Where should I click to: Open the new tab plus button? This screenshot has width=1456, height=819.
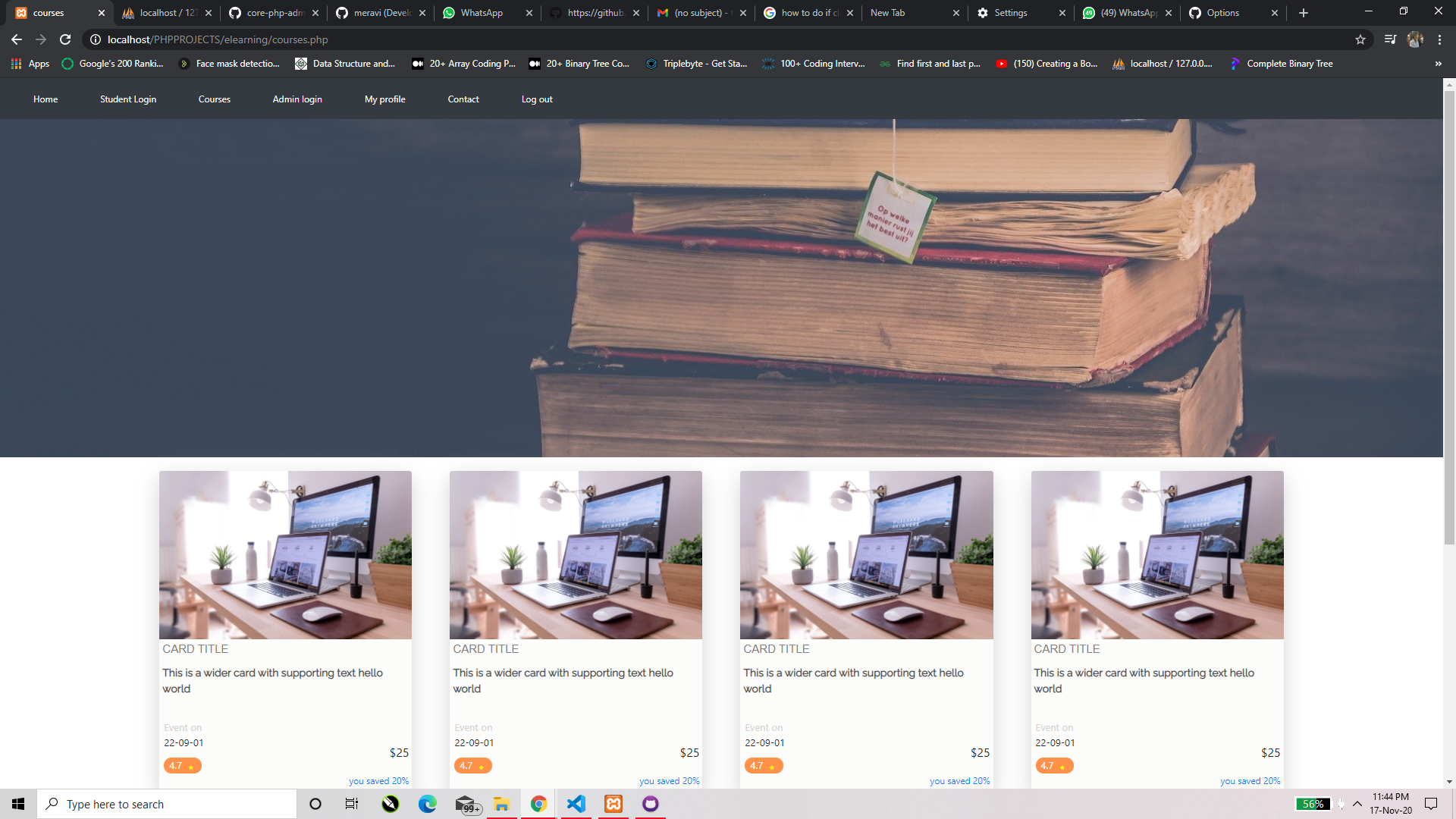[x=1304, y=13]
